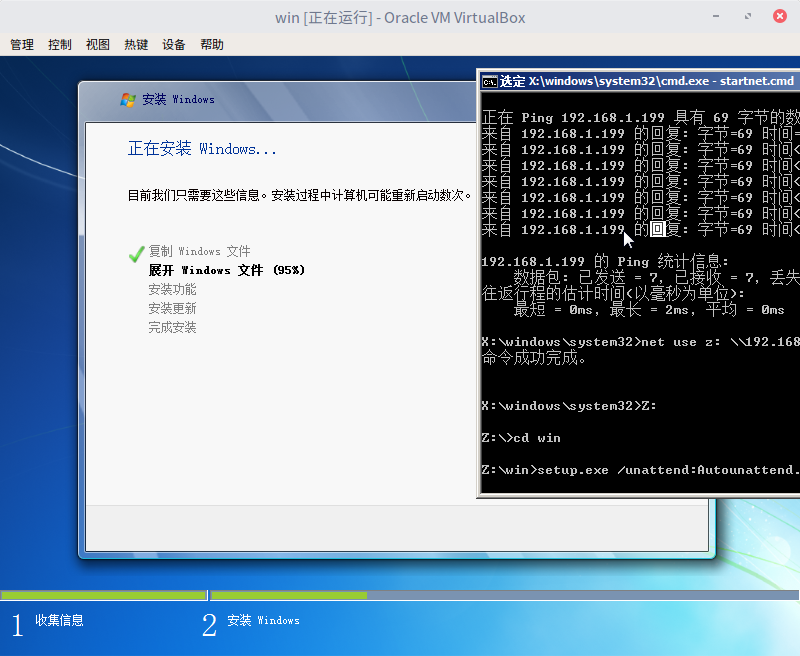Viewport: 800px width, 656px height.
Task: Click the 安装 Windows dialog title
Action: (179, 99)
